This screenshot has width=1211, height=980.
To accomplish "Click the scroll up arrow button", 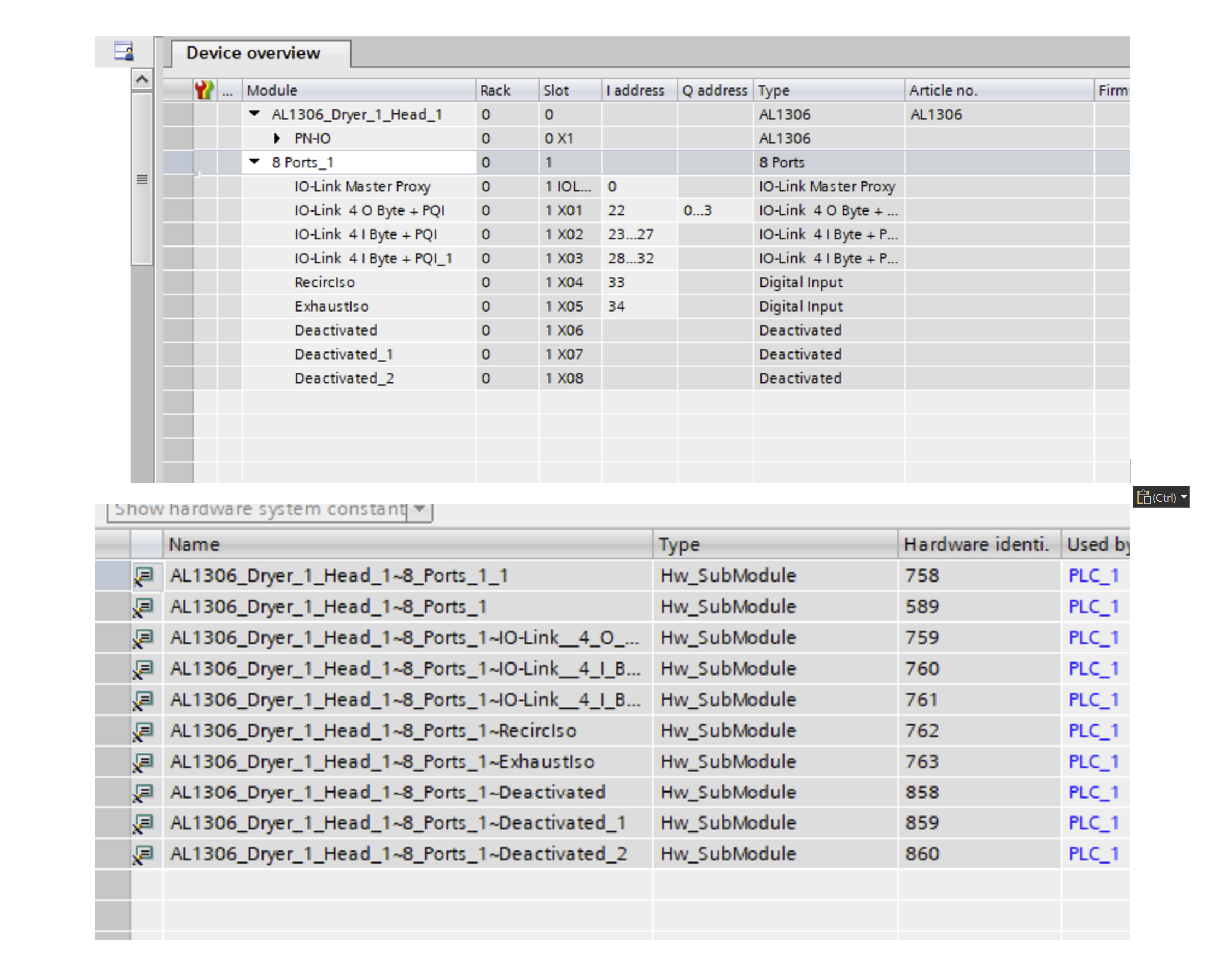I will pos(142,80).
